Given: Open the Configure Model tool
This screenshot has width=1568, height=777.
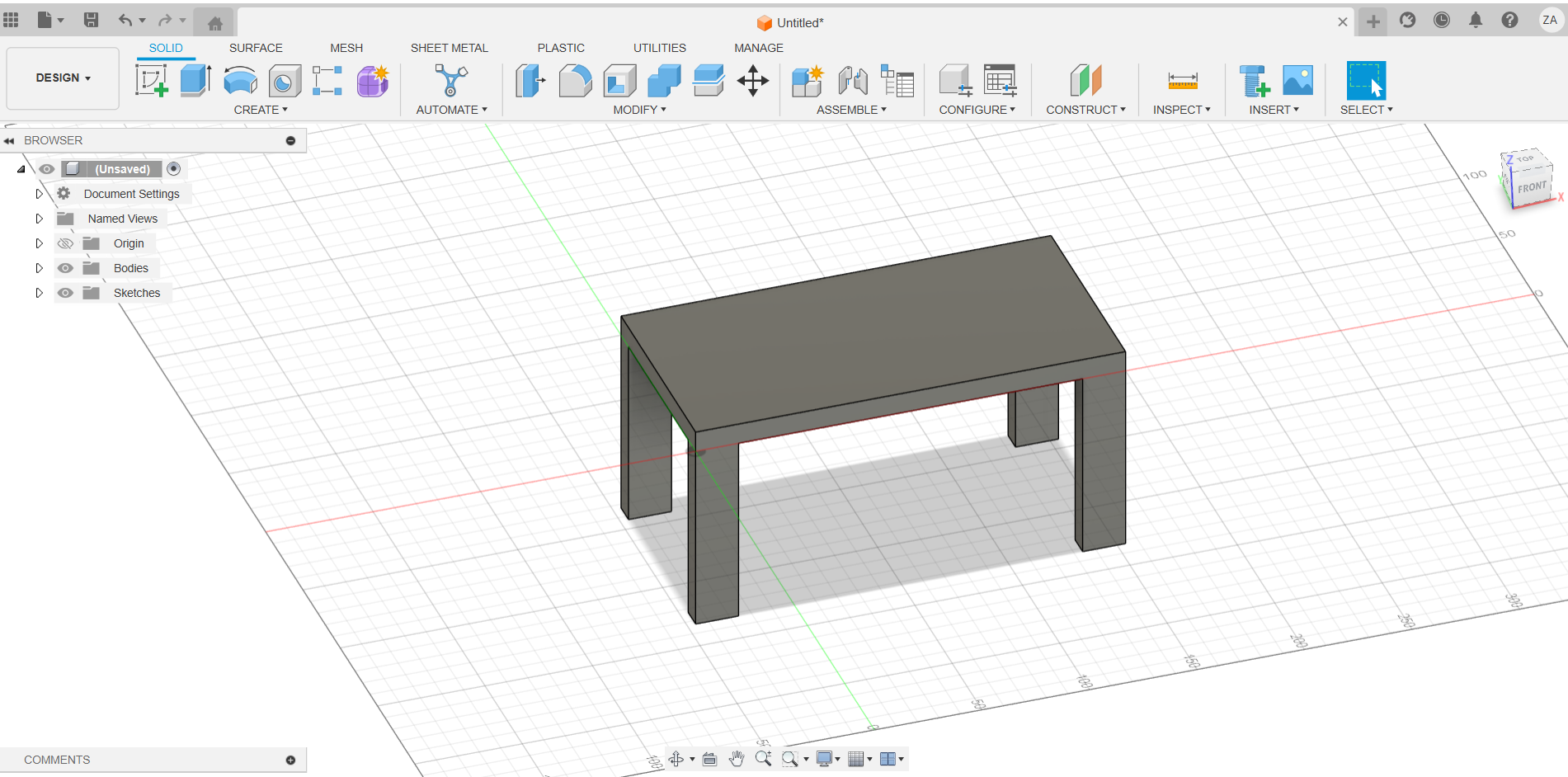Looking at the screenshot, I should 955,81.
